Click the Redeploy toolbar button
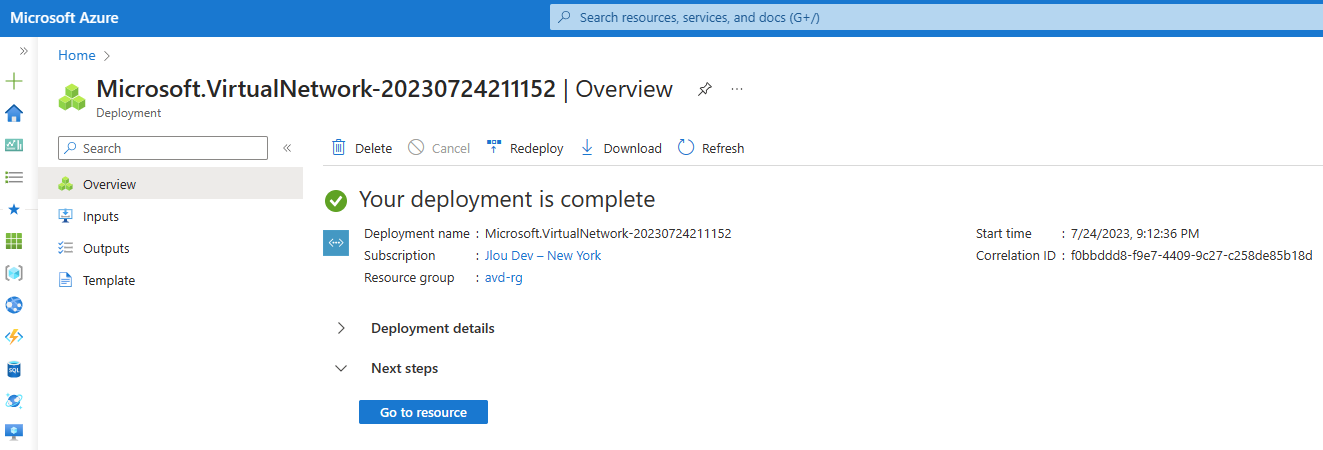 [525, 148]
